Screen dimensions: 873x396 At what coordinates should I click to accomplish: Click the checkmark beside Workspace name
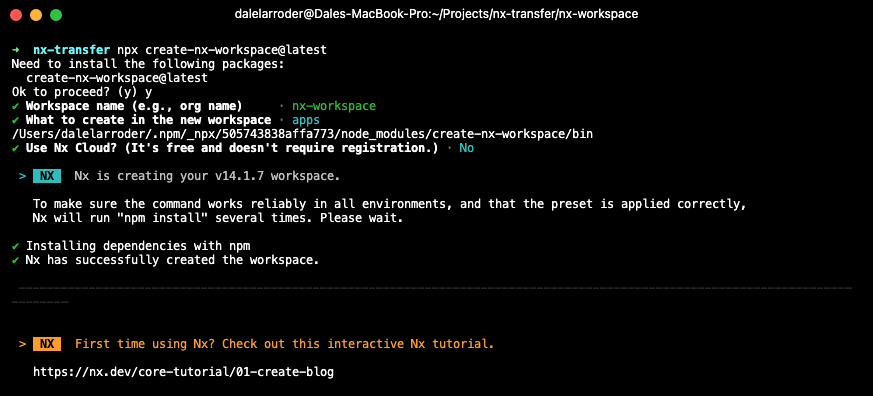coord(15,106)
